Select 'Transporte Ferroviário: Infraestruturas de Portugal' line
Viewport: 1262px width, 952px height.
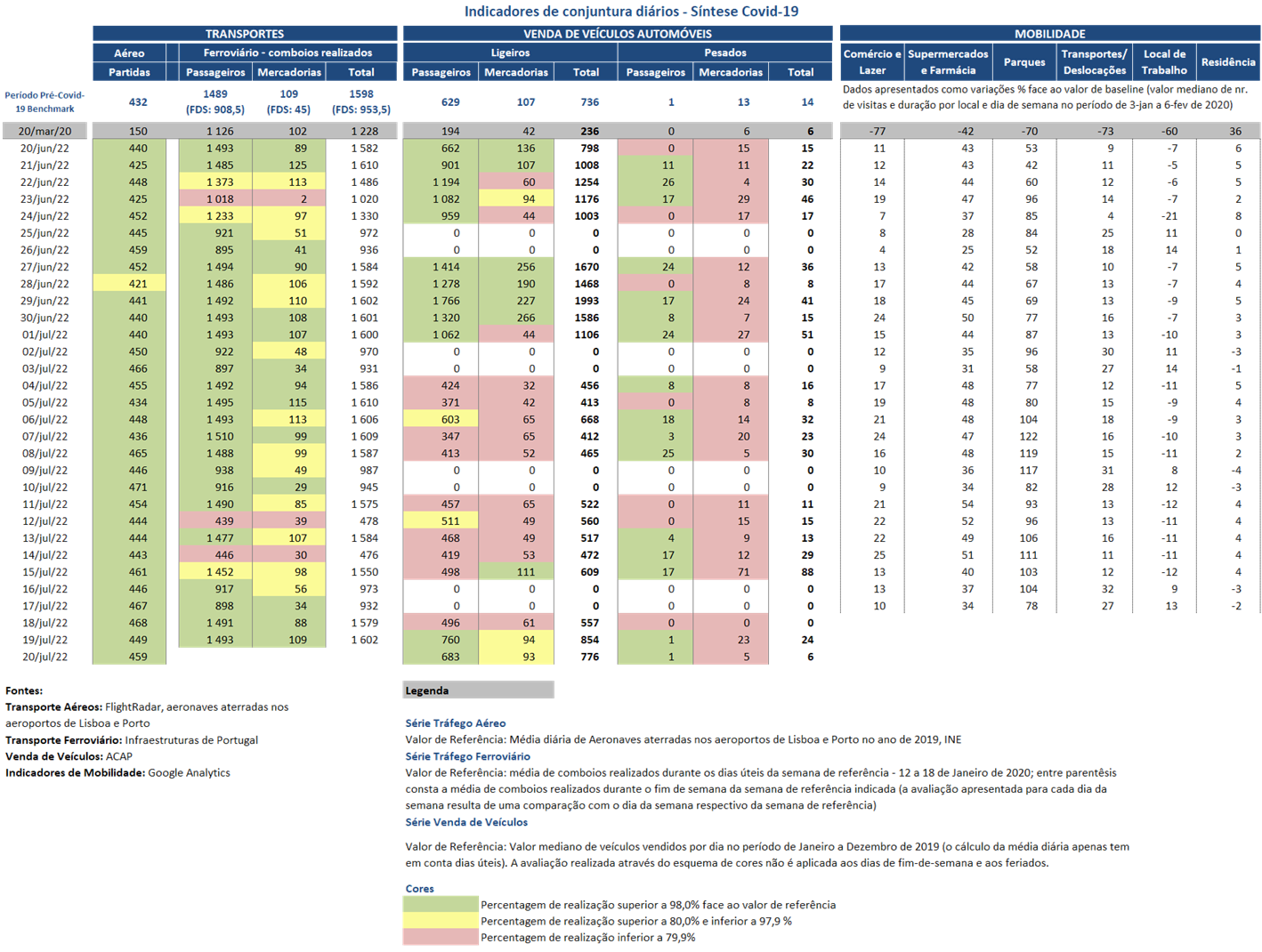[132, 740]
